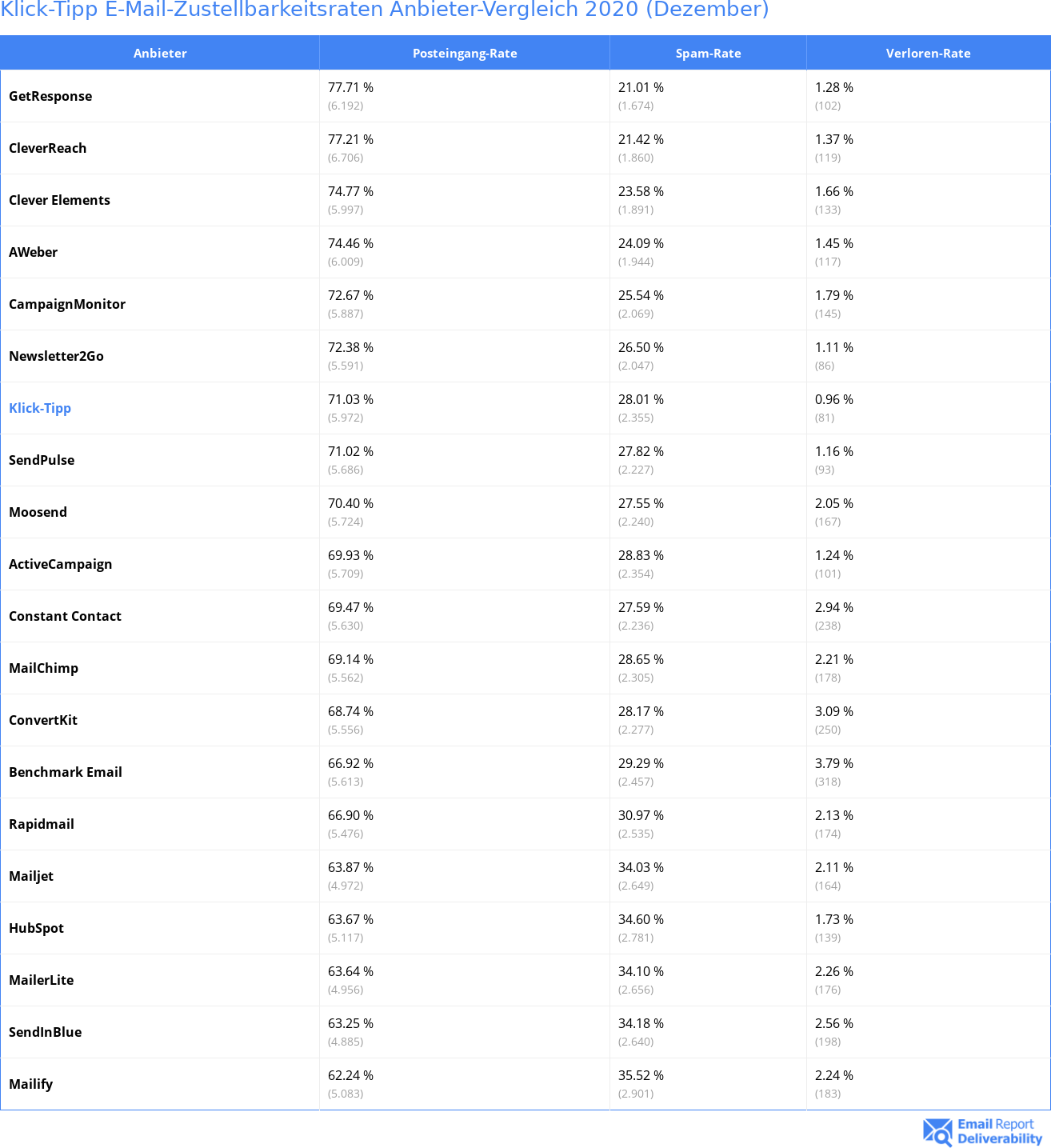Select the GetResponse provider name
This screenshot has width=1051, height=1148.
pos(50,96)
